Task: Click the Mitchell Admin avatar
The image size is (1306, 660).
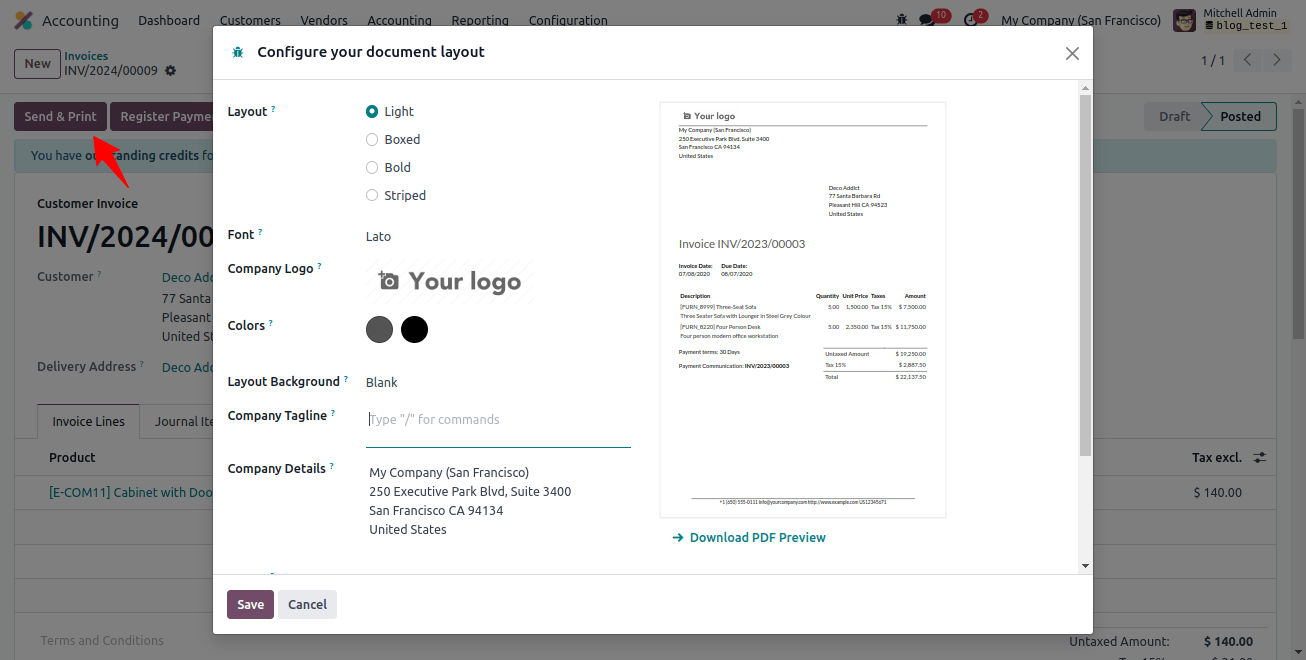Action: tap(1184, 20)
